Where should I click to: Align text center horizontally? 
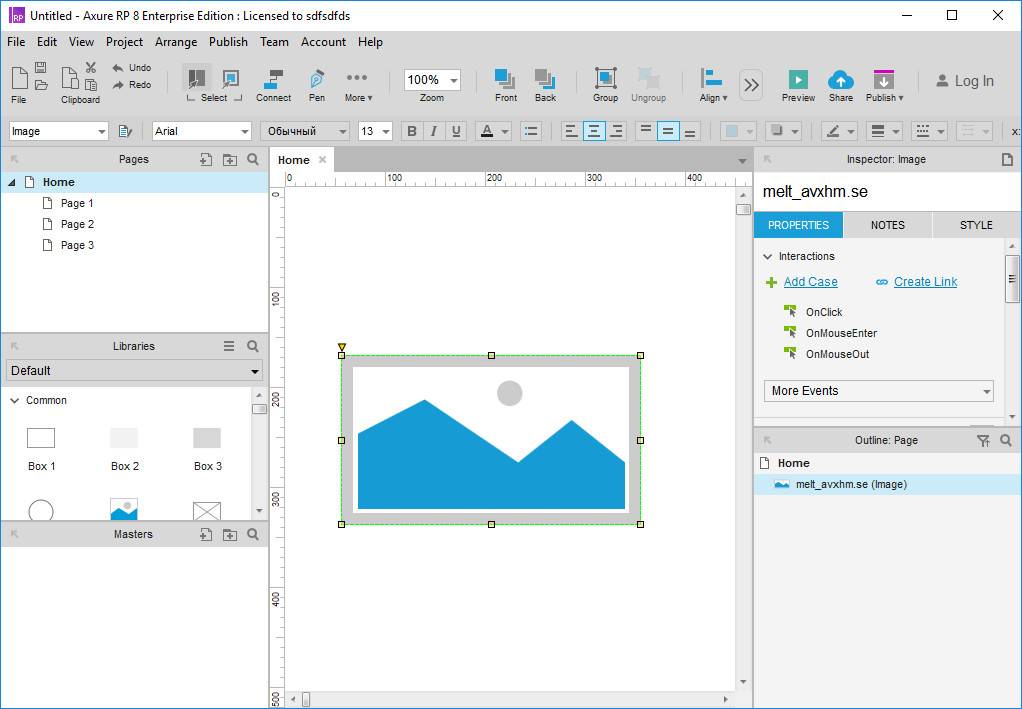point(594,131)
